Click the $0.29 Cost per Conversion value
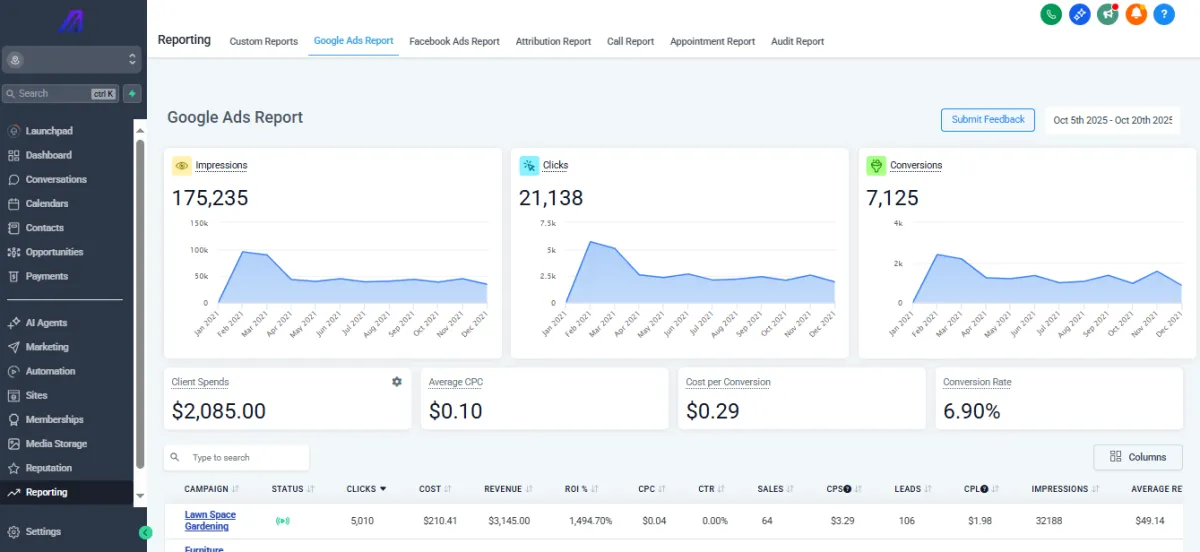This screenshot has height=552, width=1200. tap(714, 411)
